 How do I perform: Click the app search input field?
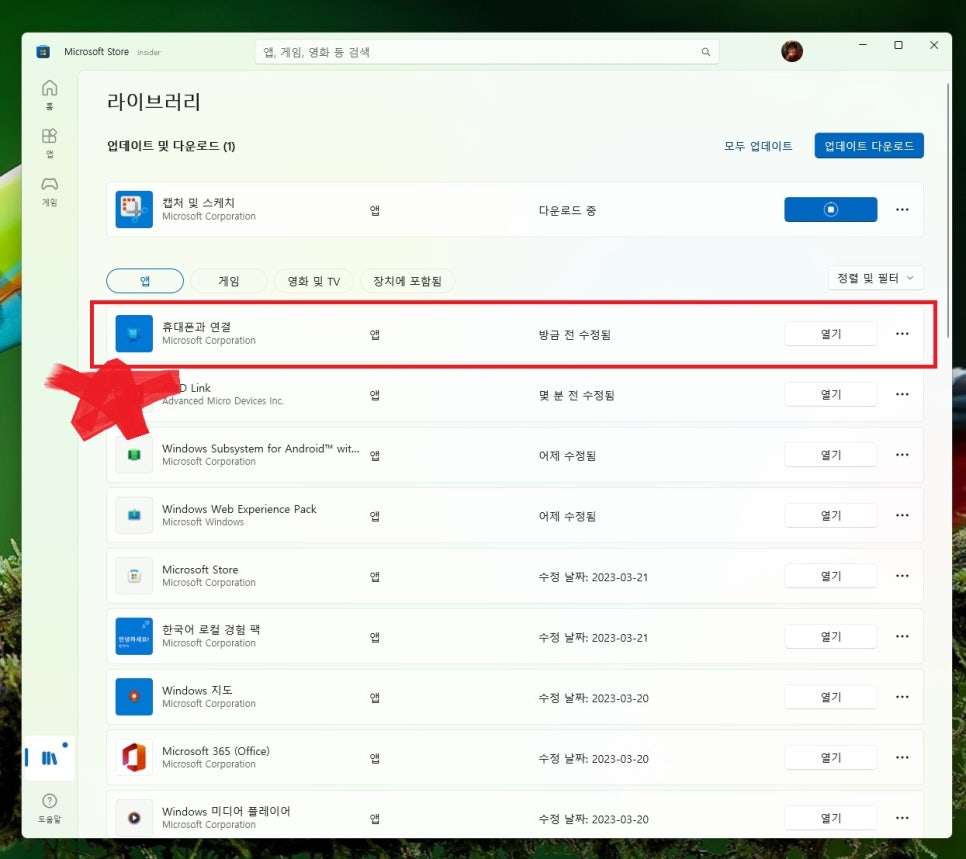tap(487, 52)
